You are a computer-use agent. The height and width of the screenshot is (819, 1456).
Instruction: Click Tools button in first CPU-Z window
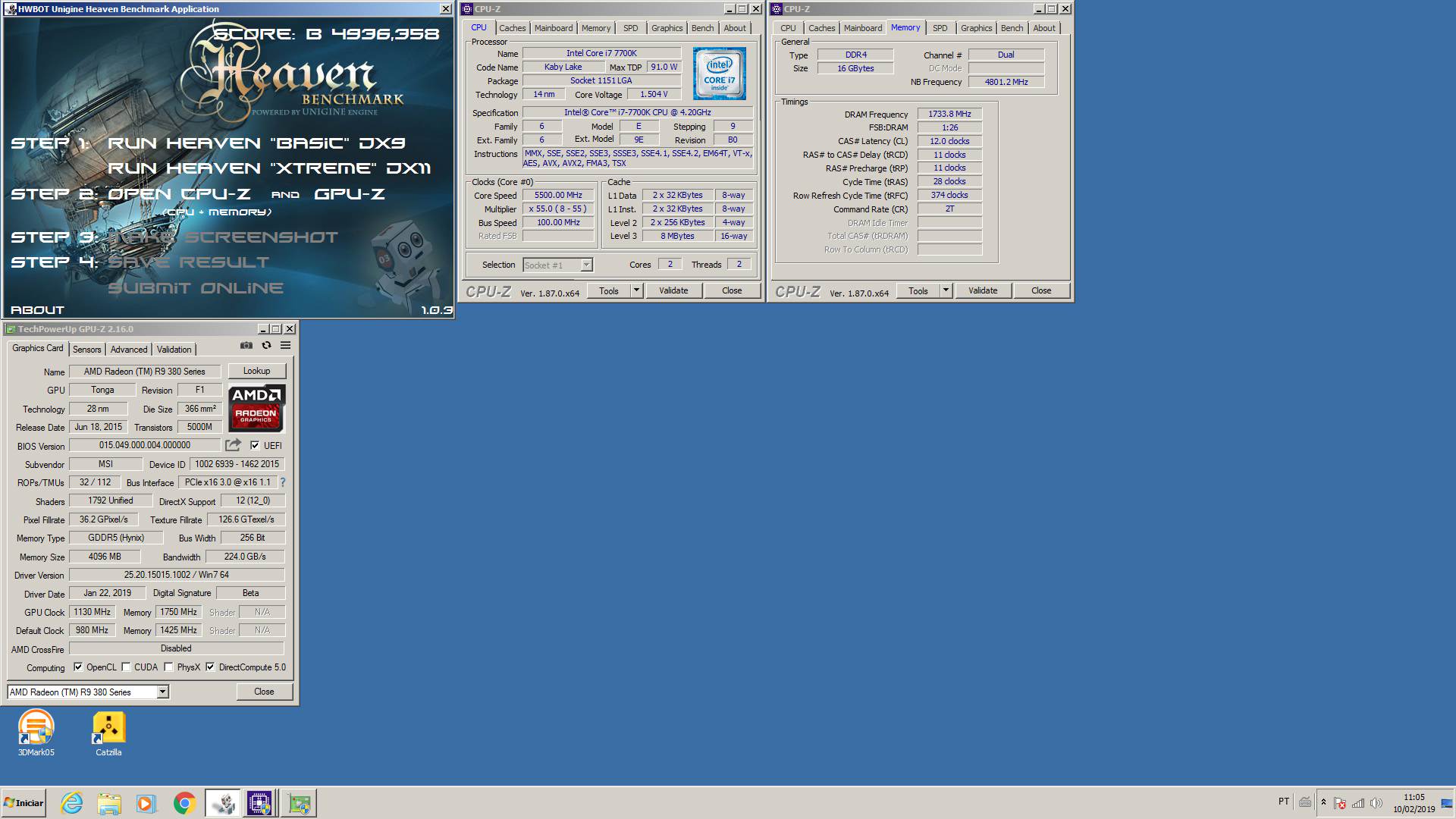pyautogui.click(x=609, y=290)
